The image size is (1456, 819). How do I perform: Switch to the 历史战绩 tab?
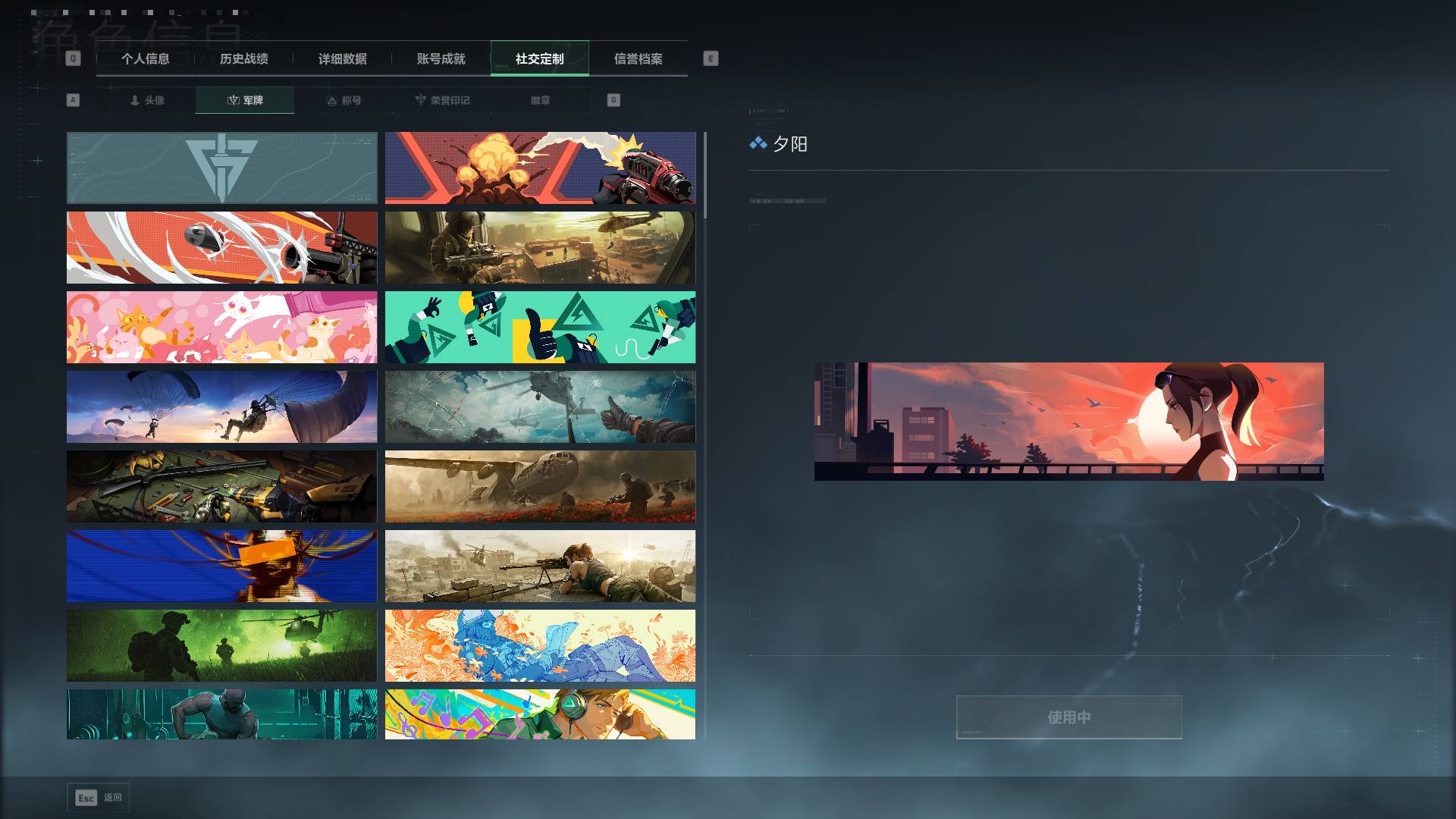(x=243, y=58)
